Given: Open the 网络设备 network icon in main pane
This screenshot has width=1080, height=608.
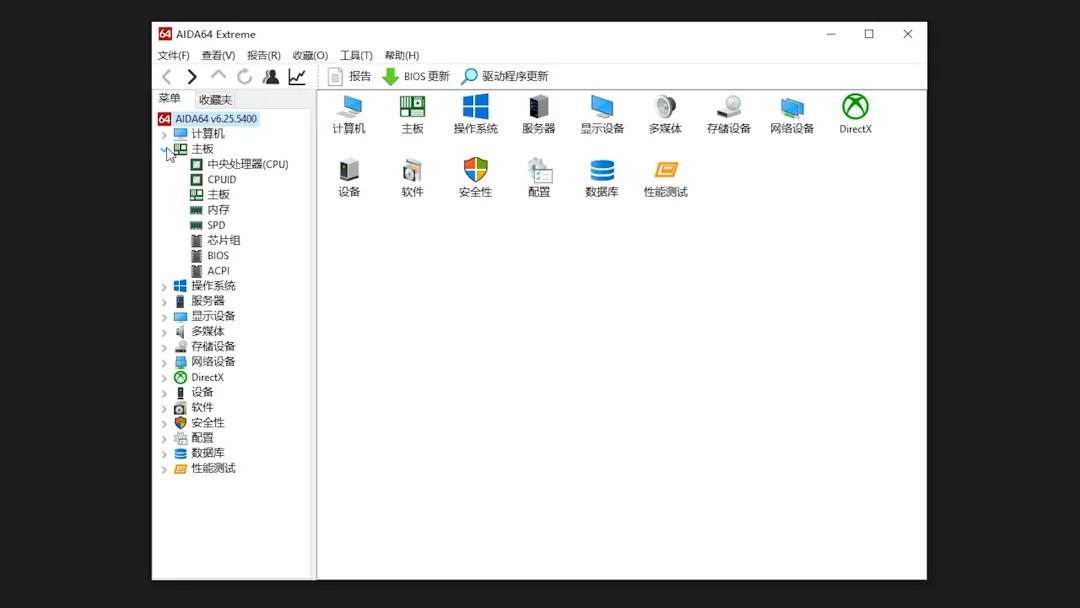Looking at the screenshot, I should [792, 114].
